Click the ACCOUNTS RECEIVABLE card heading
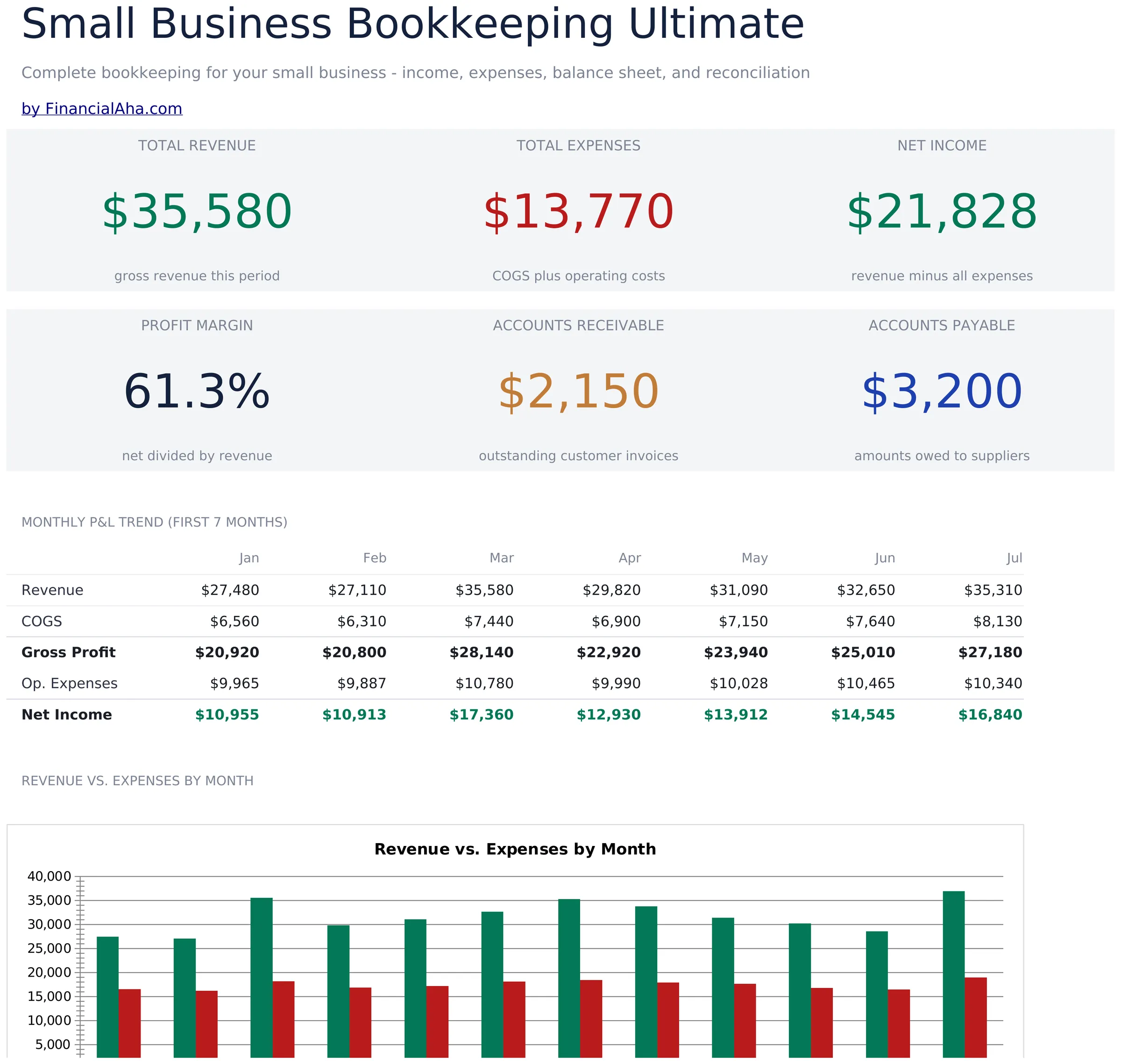This screenshot has width=1121, height=1064. [578, 325]
